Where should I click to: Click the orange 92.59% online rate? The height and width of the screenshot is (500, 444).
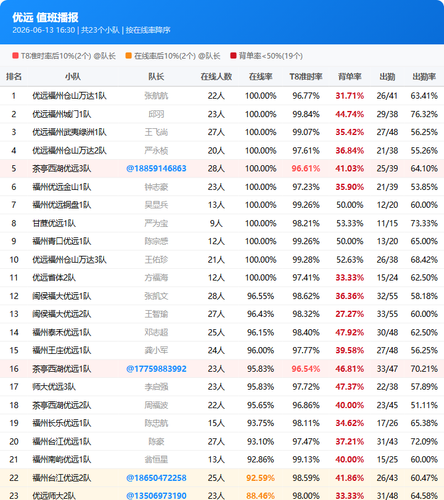coord(261,478)
